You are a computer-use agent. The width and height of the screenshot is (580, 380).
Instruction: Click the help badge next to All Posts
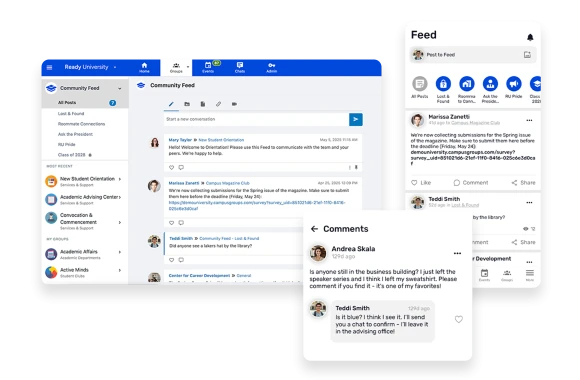(x=112, y=103)
